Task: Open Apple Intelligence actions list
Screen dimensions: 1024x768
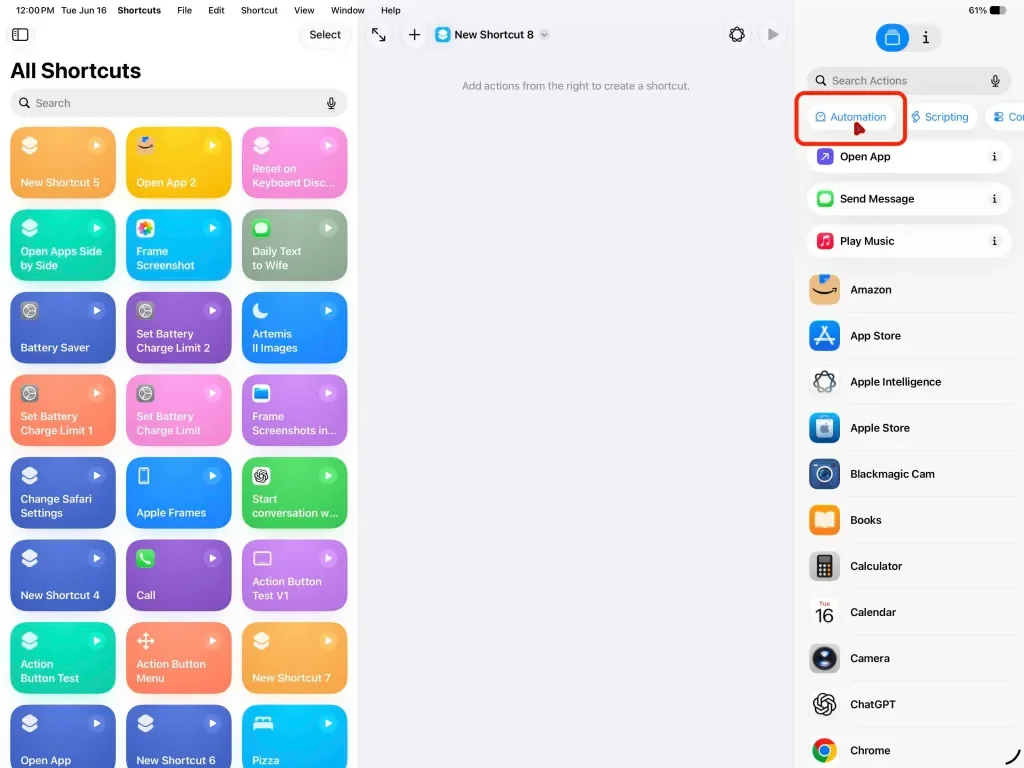Action: [912, 382]
